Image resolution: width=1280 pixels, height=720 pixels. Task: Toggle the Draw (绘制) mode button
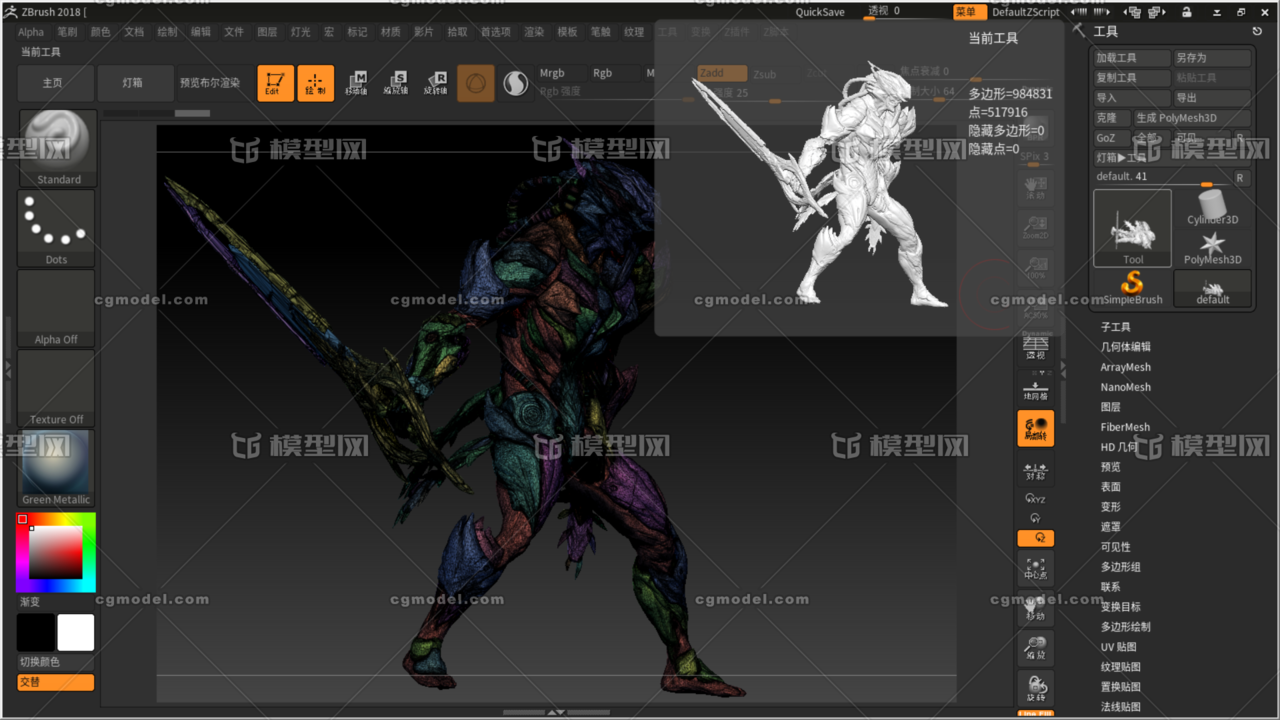point(315,83)
